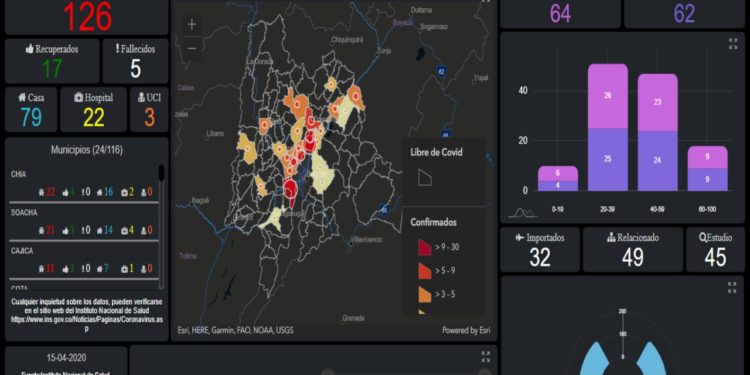Image resolution: width=750 pixels, height=375 pixels.
Task: Click the total confirmed count 126
Action: (x=88, y=17)
